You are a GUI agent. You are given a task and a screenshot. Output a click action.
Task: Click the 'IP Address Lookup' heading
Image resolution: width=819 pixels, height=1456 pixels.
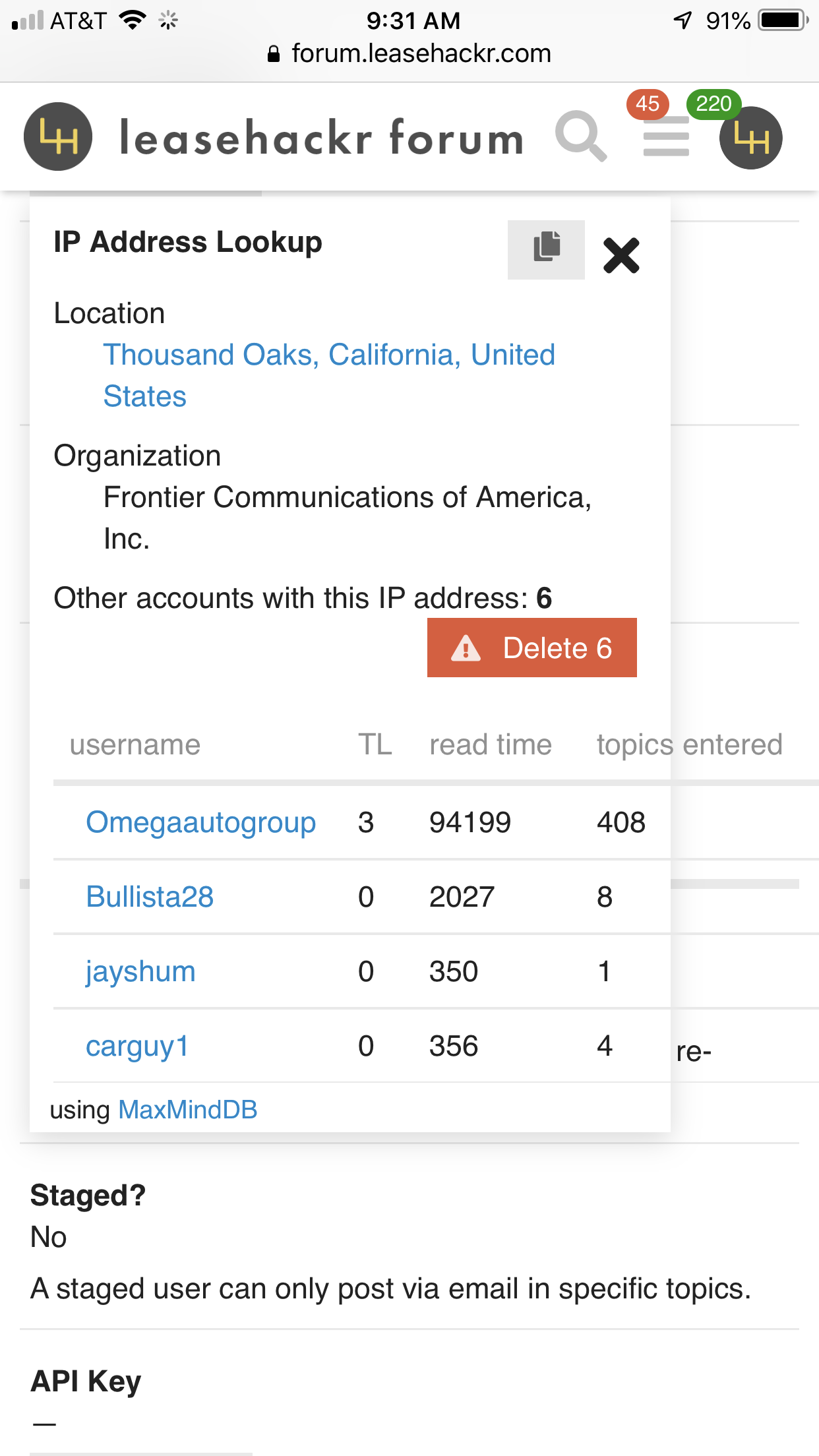pyautogui.click(x=188, y=242)
